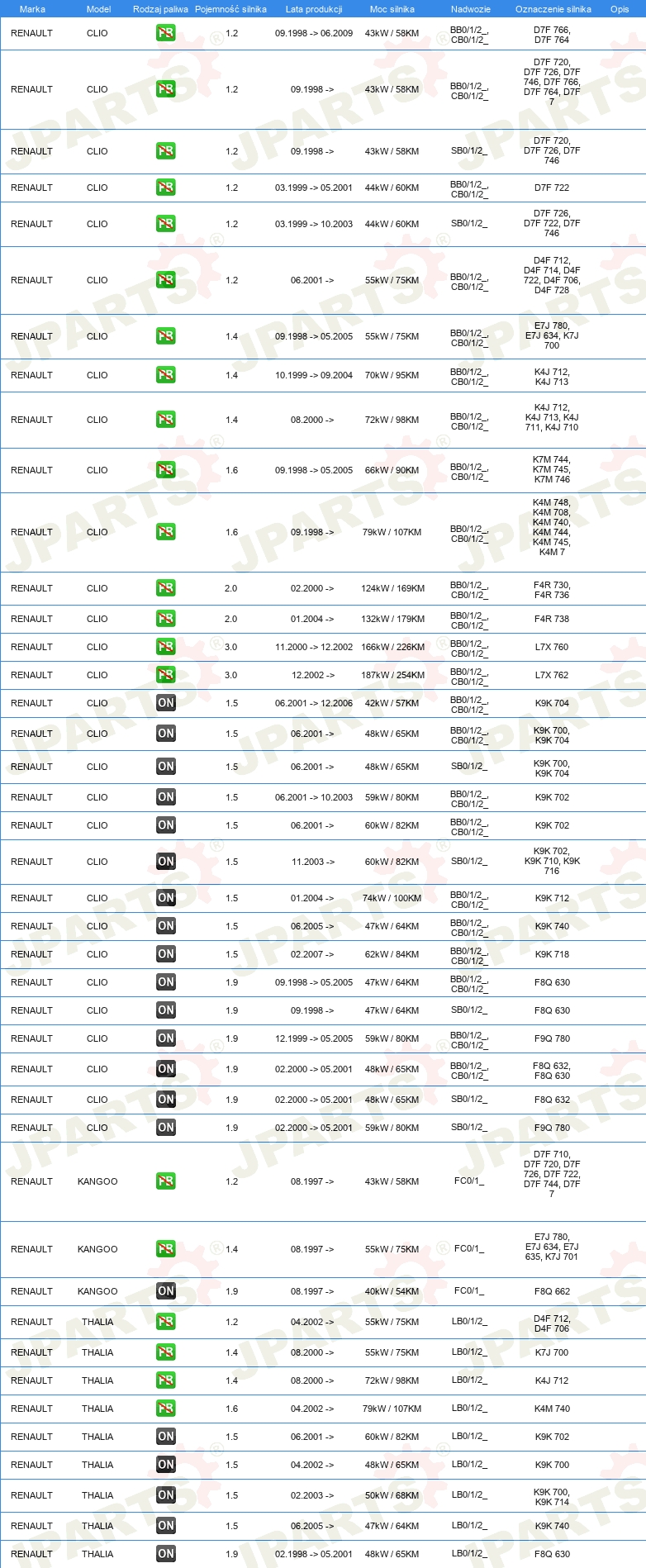Click the ON icon in the Clio 12.1999 -> 05.2005 row

[165, 1038]
